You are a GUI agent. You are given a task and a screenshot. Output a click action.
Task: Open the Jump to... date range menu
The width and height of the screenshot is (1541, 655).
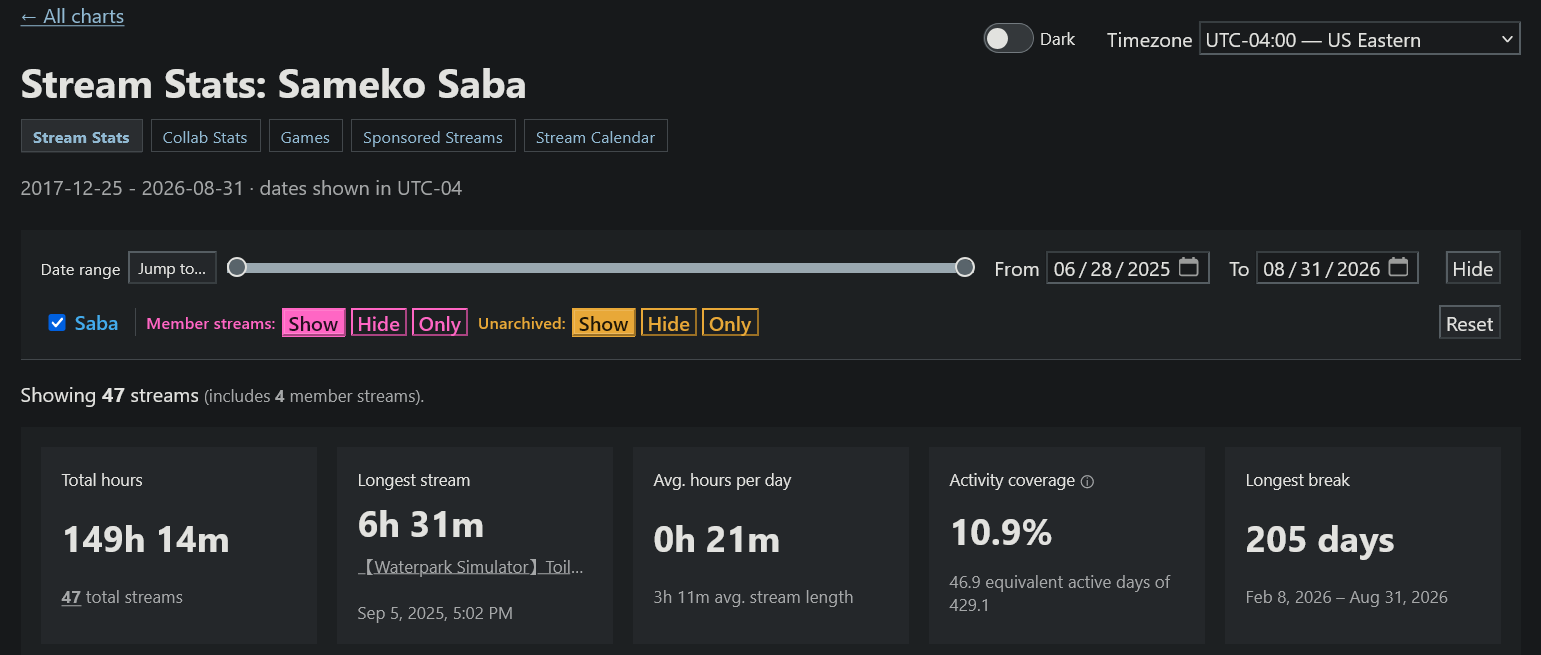pos(172,268)
